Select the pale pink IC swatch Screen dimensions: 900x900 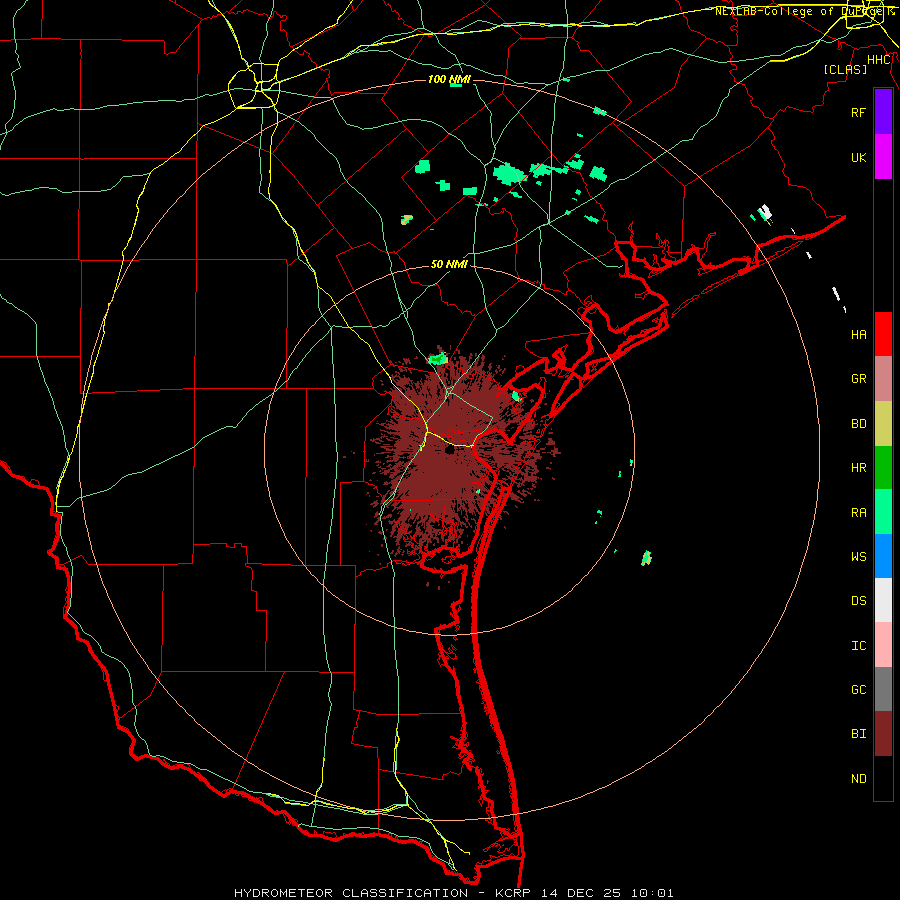[x=883, y=645]
